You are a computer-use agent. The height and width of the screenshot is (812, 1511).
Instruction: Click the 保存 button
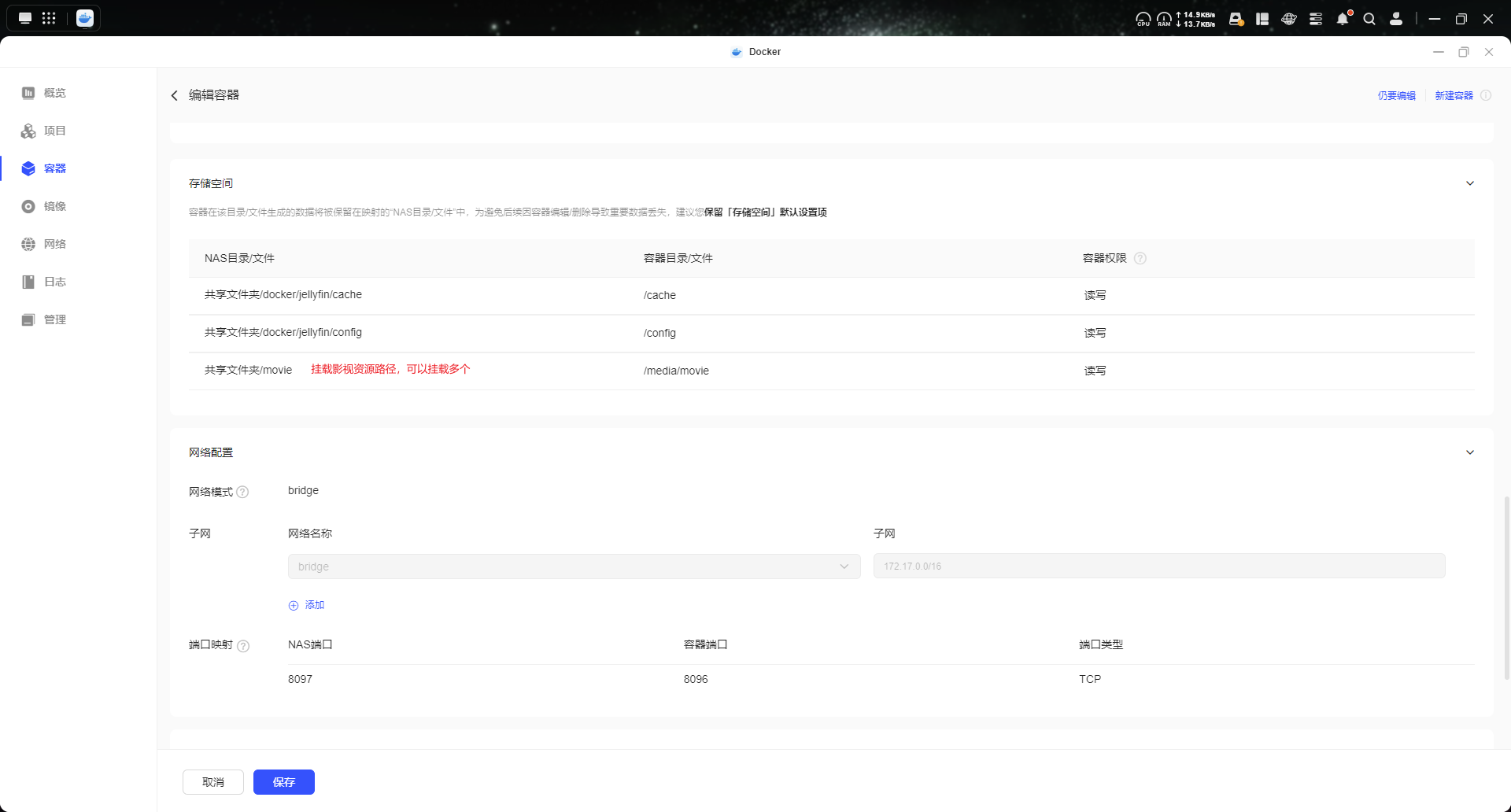coord(283,782)
